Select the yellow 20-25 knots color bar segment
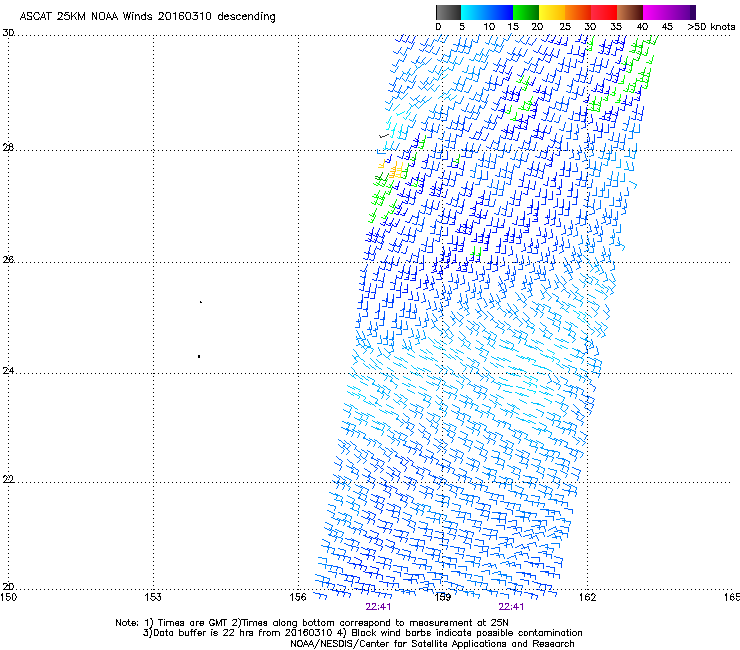 click(552, 12)
